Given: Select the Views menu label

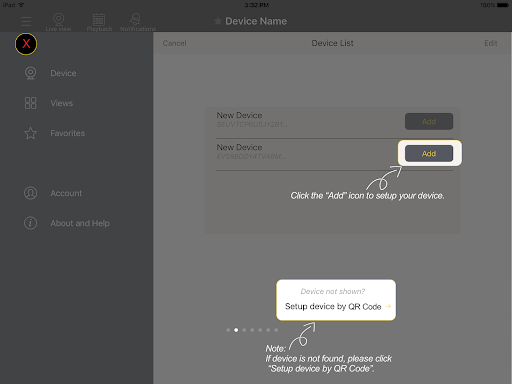Looking at the screenshot, I should tap(62, 103).
